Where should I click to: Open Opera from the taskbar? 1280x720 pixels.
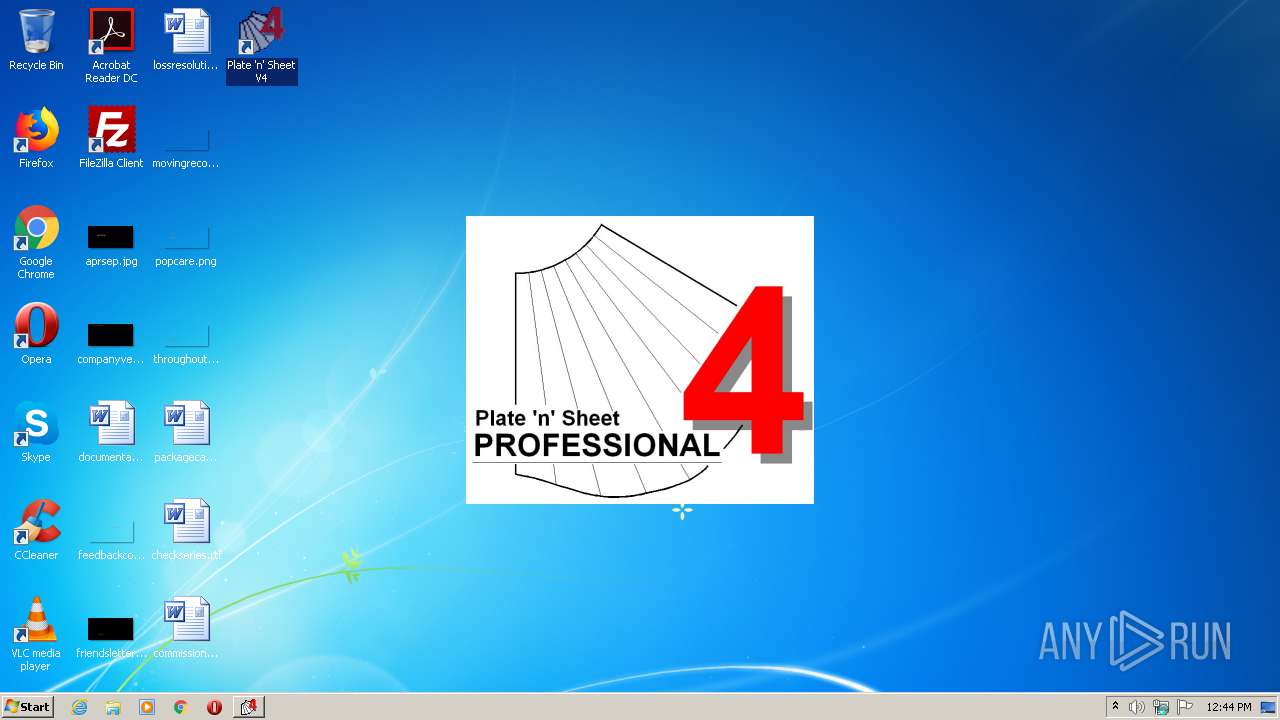214,707
